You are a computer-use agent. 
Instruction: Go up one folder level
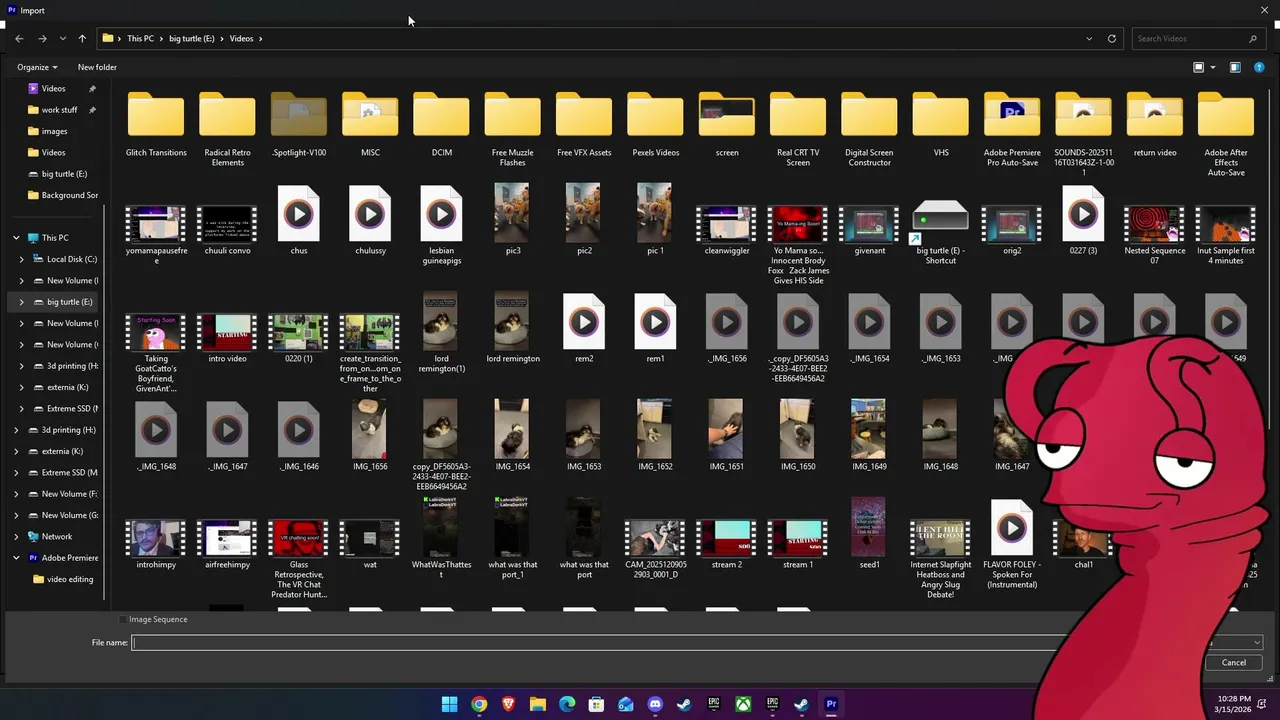(82, 38)
